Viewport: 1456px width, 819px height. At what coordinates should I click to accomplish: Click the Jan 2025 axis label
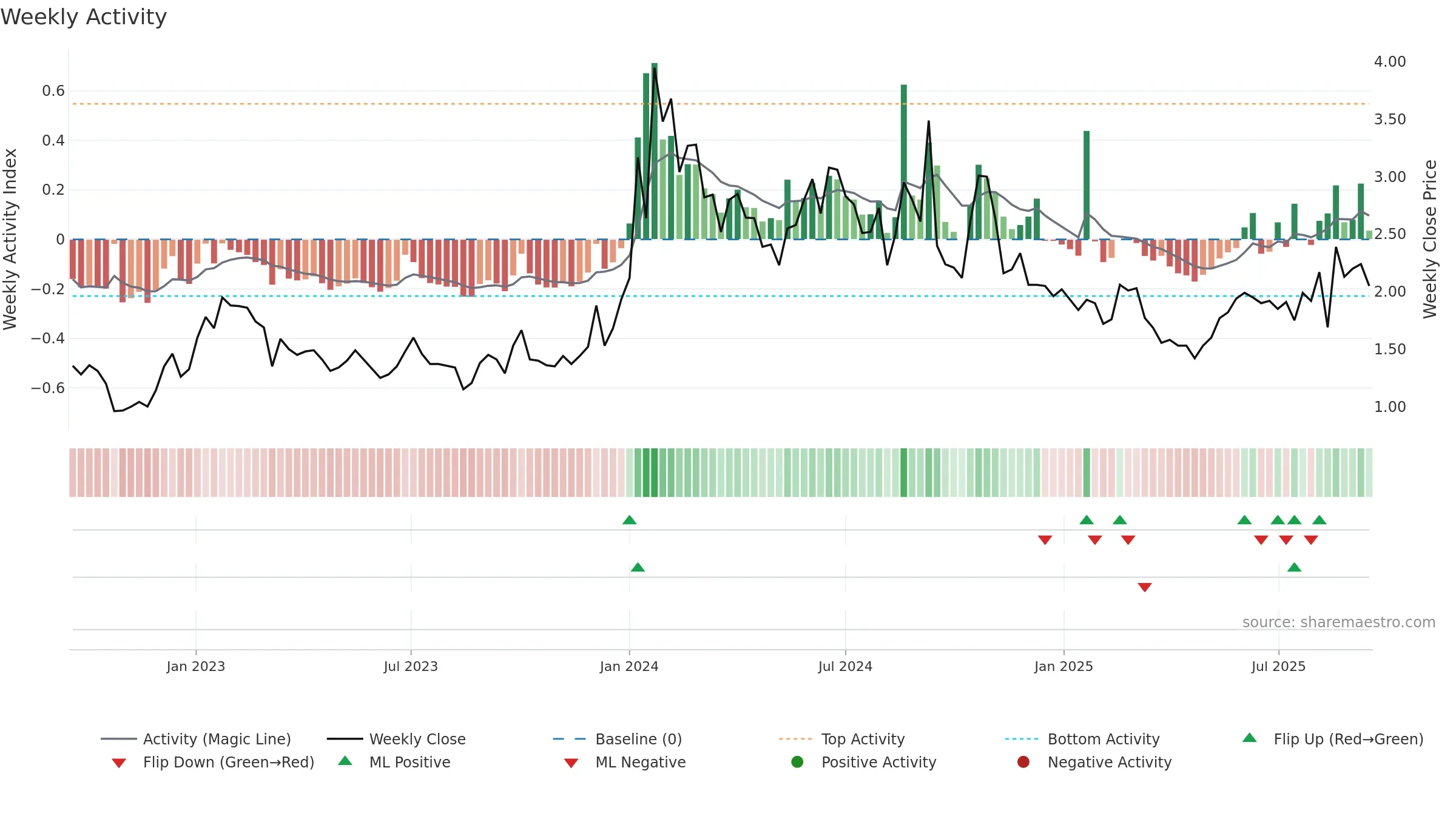click(1063, 667)
